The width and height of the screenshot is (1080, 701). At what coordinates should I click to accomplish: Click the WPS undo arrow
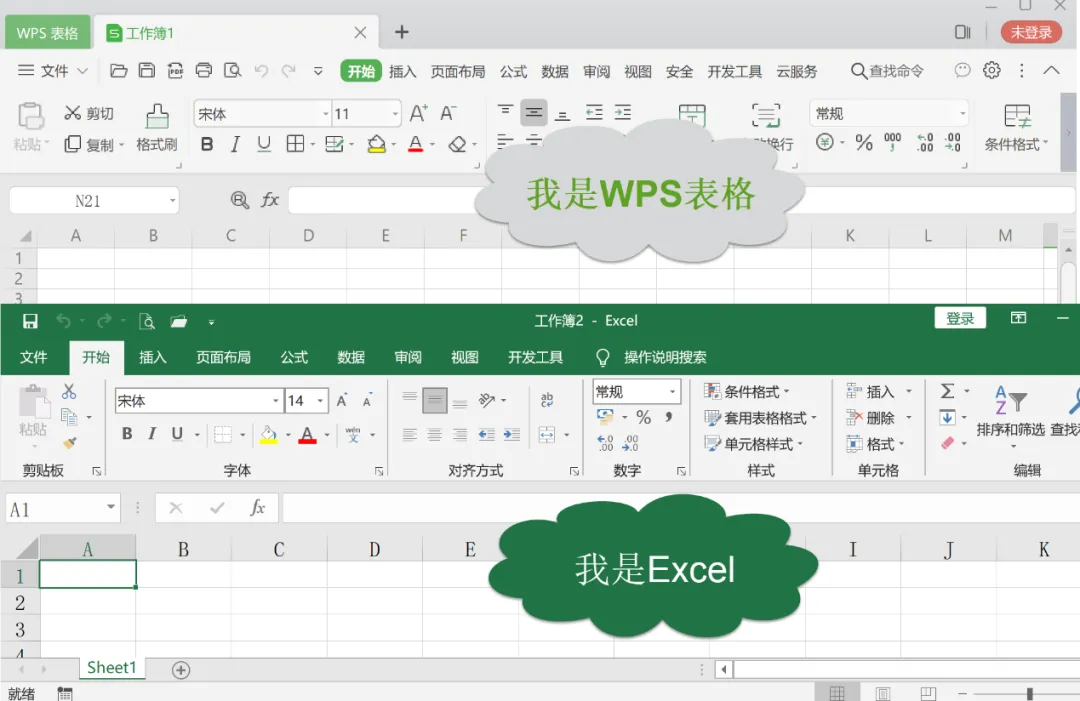261,70
